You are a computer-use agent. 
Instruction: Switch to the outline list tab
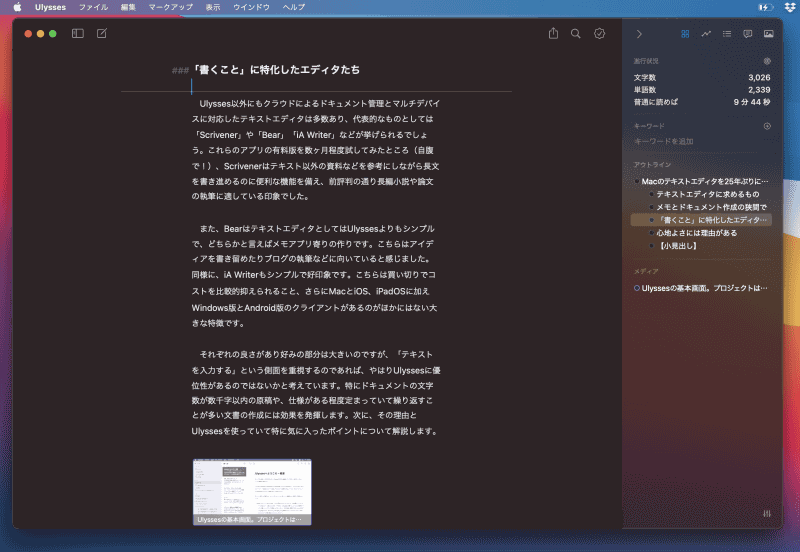tap(727, 34)
